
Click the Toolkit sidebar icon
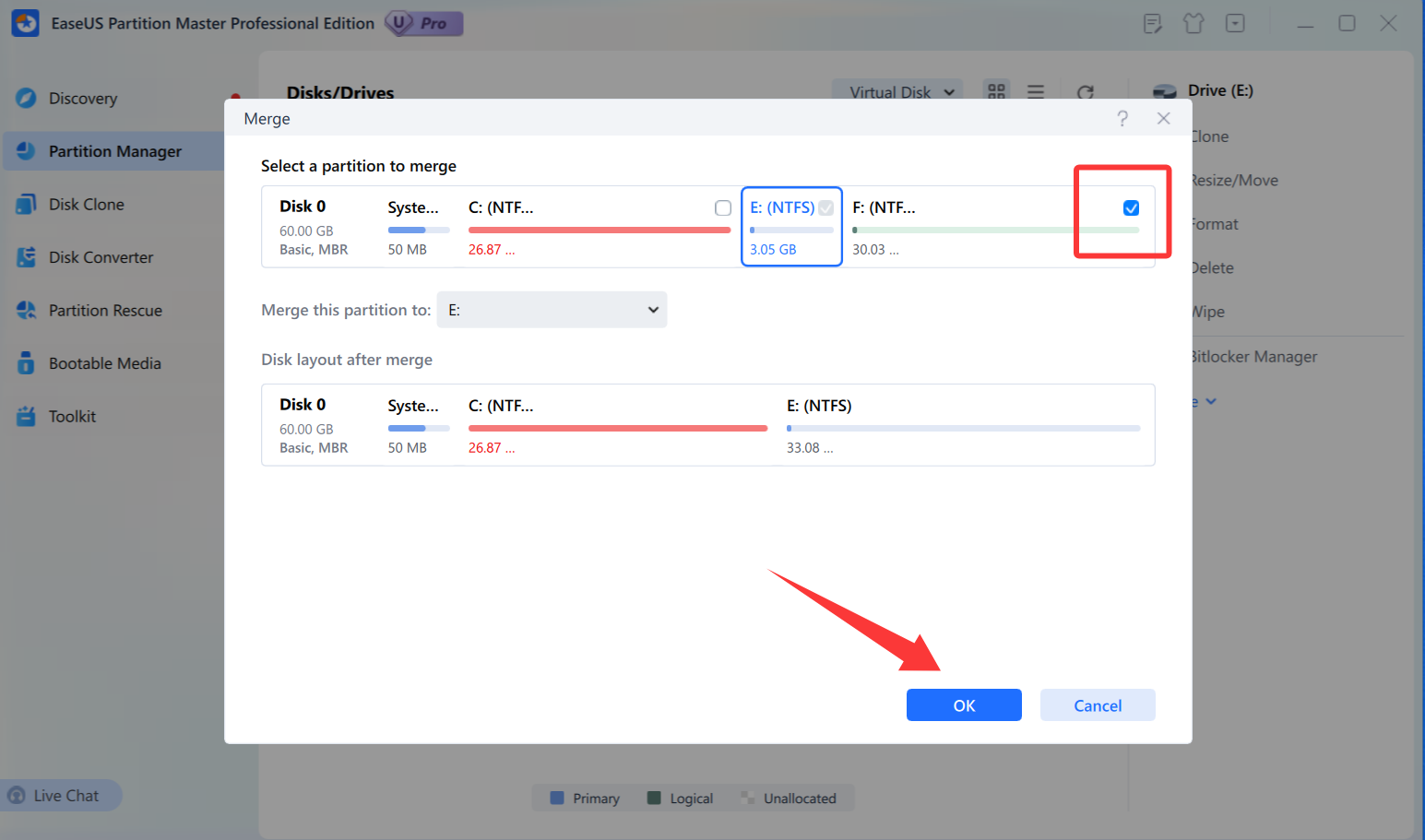[26, 416]
